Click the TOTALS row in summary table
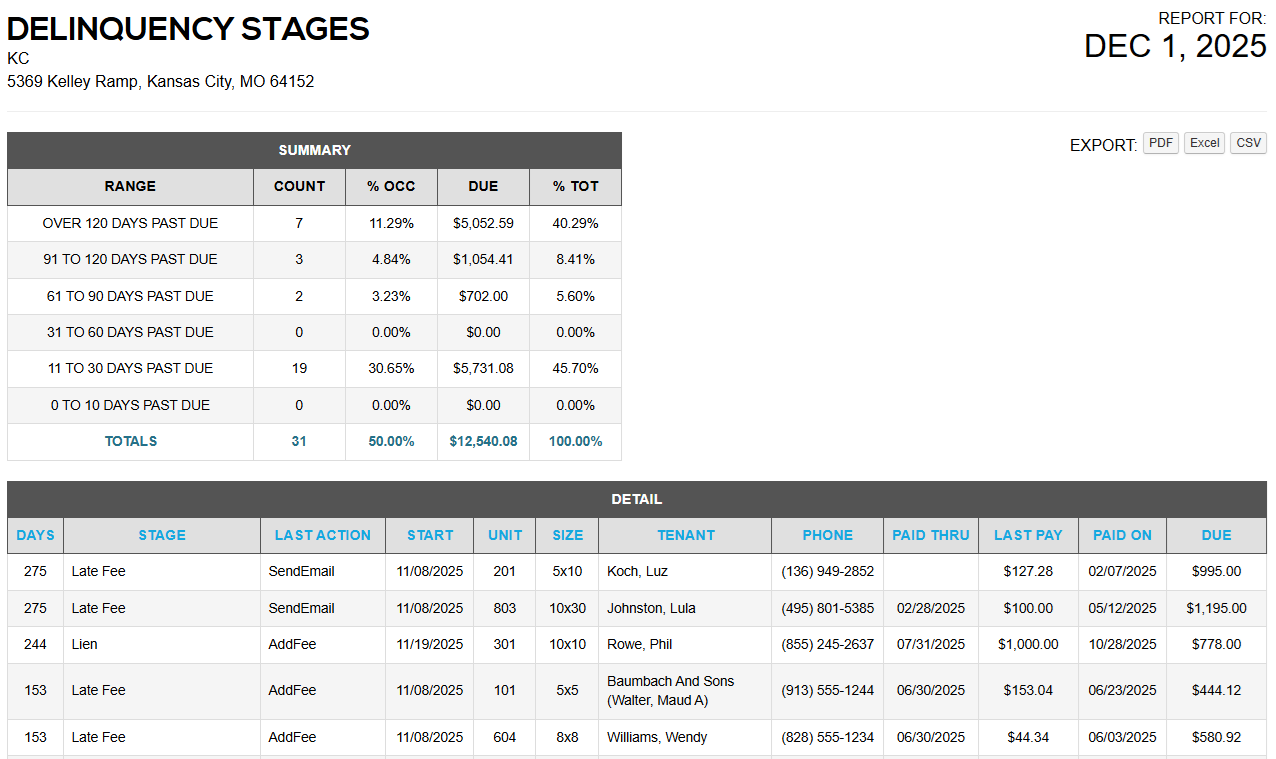The height and width of the screenshot is (759, 1276). pyautogui.click(x=131, y=441)
